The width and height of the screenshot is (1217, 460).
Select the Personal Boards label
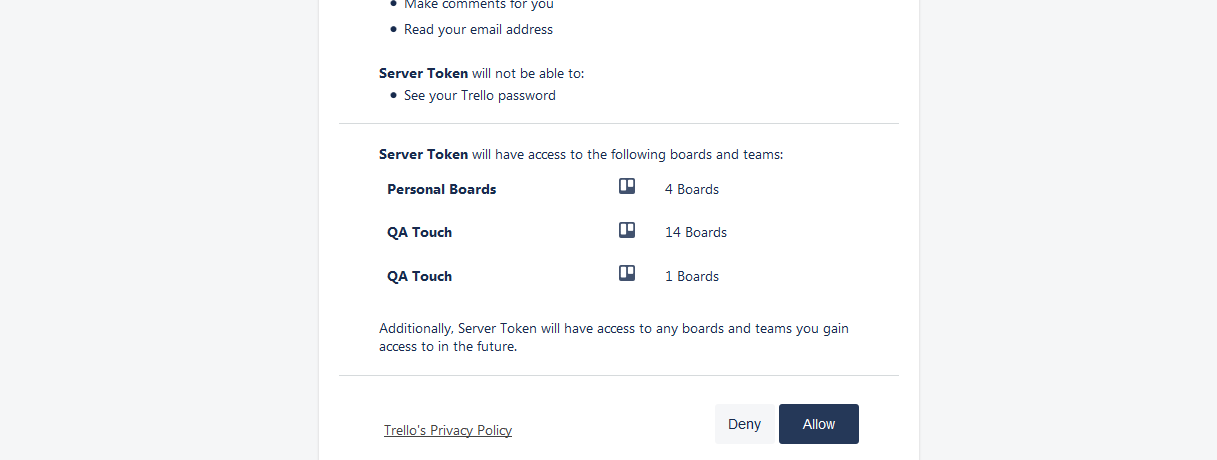[x=442, y=189]
